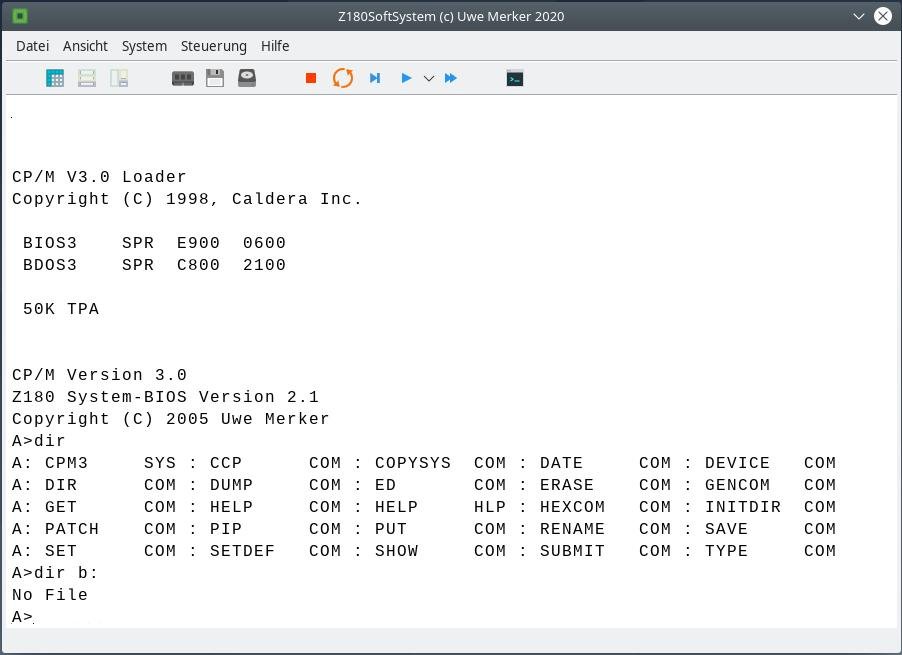Click the 'Z180 System-BIOS Version 2.1' line
902x655 pixels.
click(165, 397)
